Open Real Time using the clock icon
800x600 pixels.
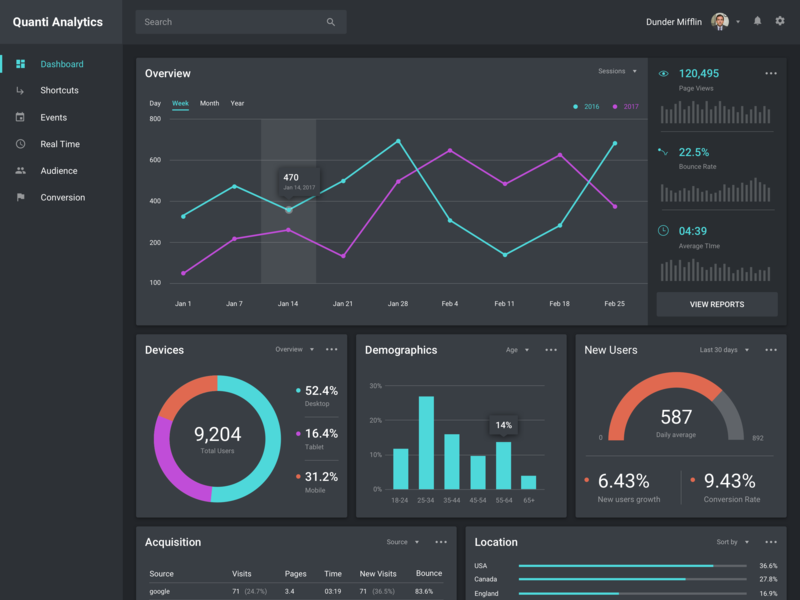[21, 143]
